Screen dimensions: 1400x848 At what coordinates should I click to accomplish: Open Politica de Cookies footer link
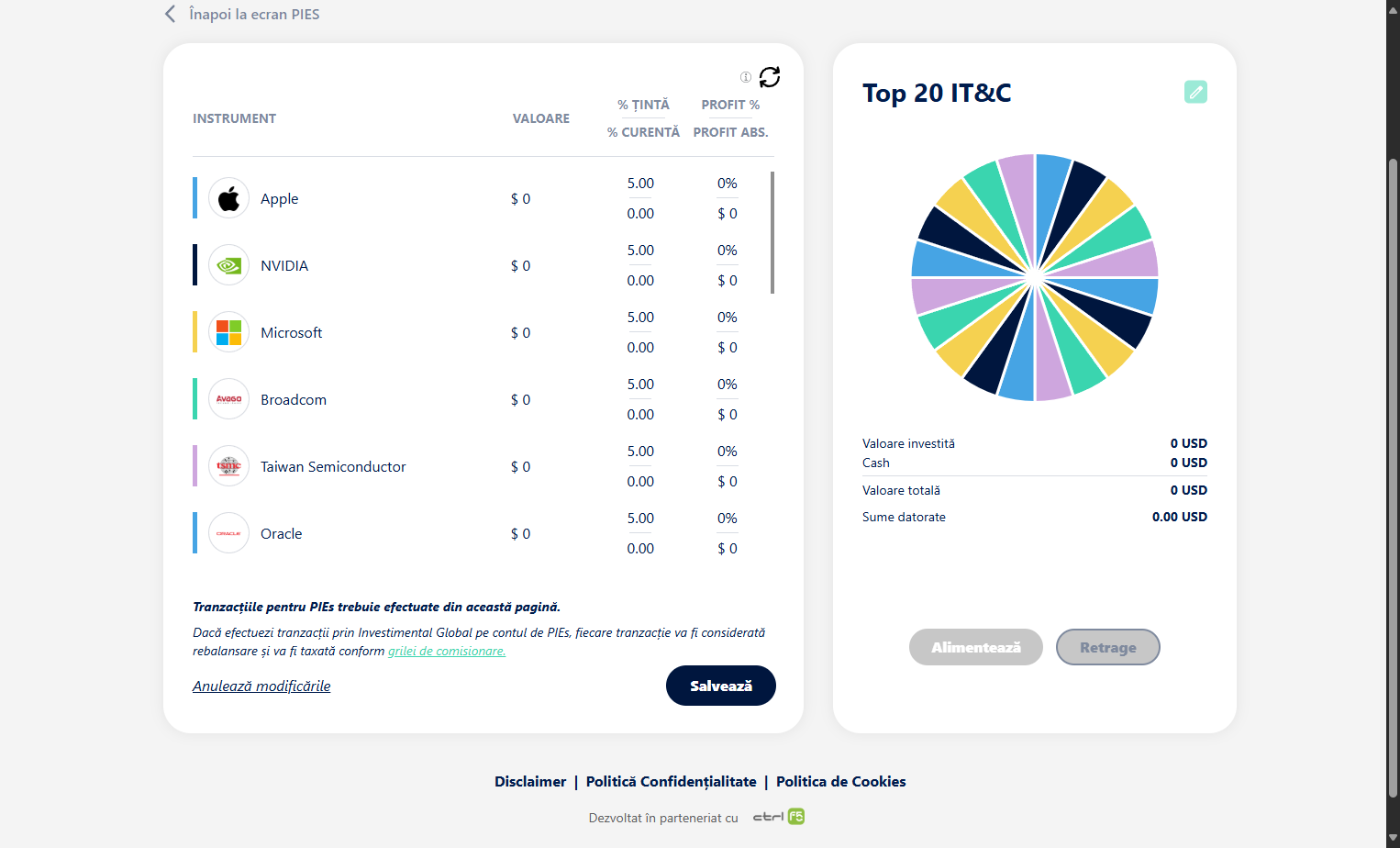841,782
